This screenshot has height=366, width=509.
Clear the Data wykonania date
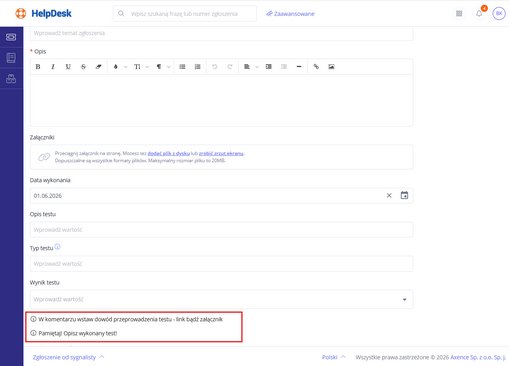pos(389,196)
